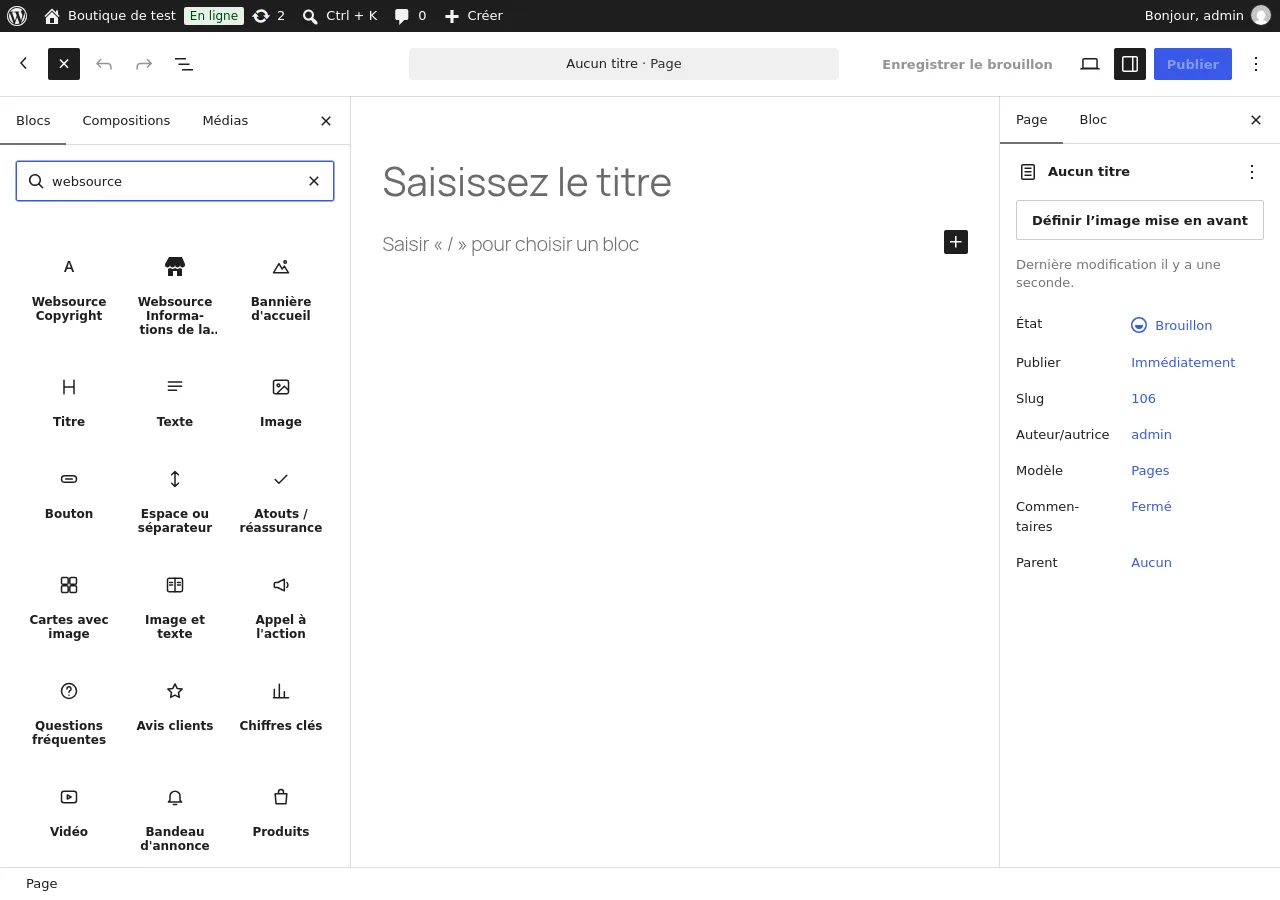Toggle the block inserter panel closed
Viewport: 1280px width, 900px height.
64,64
